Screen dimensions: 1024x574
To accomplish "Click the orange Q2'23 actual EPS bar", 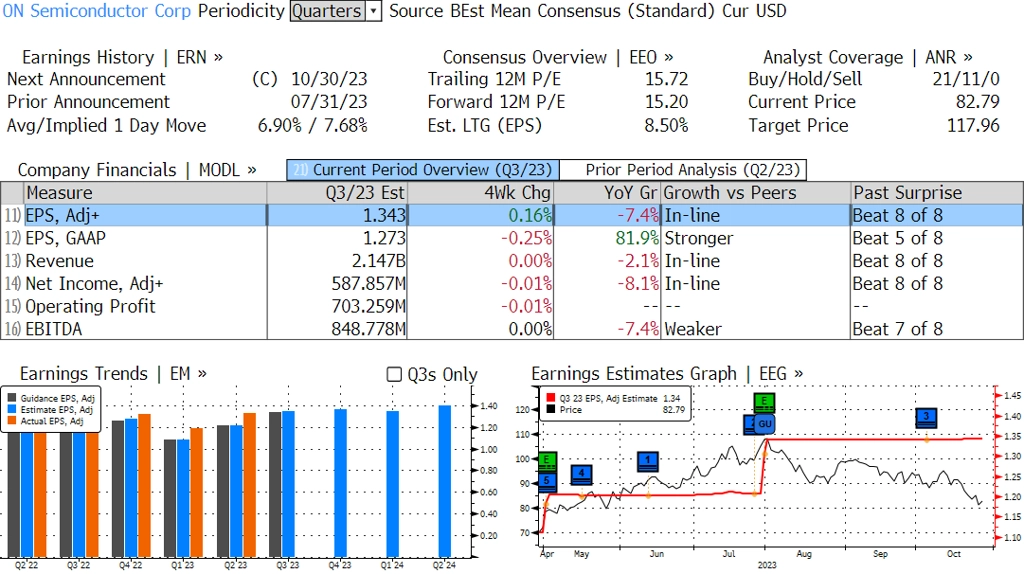I will [249, 485].
